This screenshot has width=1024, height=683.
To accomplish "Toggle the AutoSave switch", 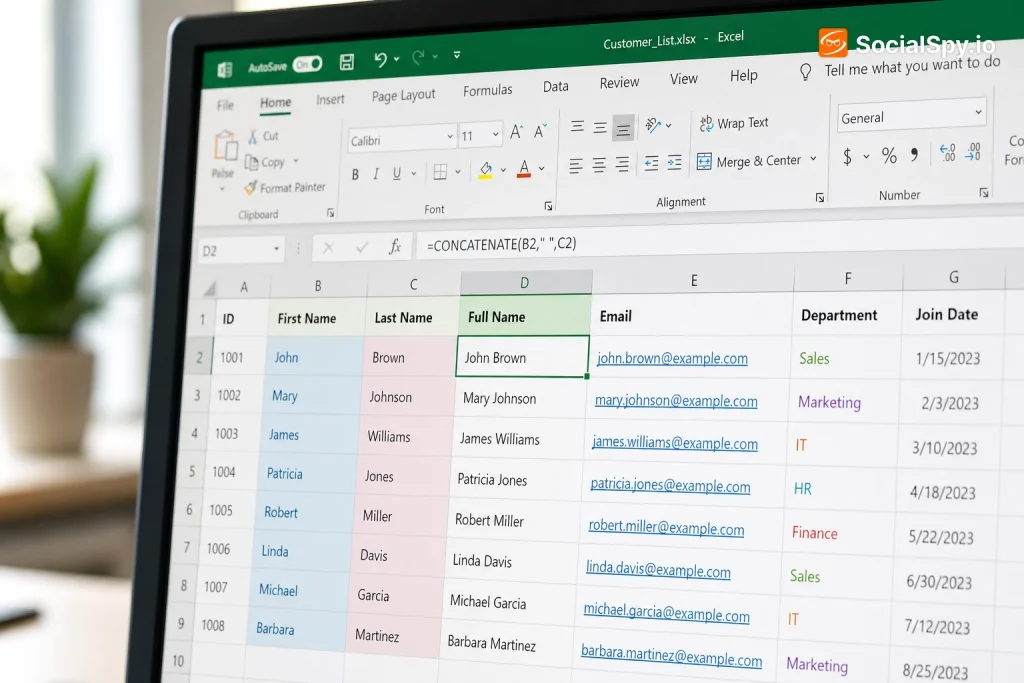I will click(308, 64).
